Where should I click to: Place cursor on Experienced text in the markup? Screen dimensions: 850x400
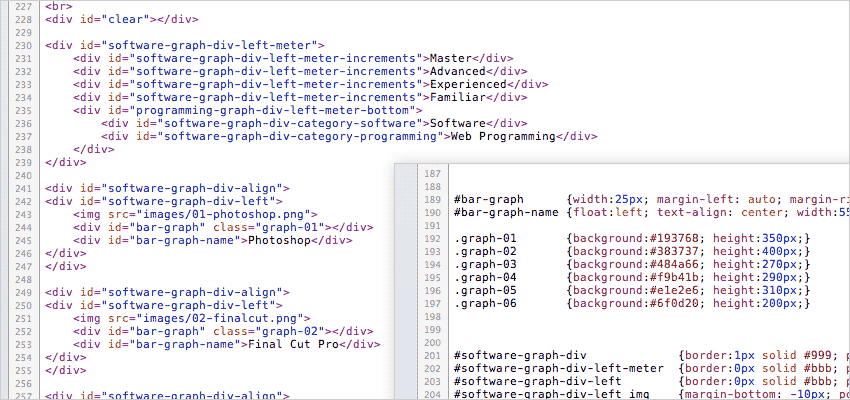point(467,84)
